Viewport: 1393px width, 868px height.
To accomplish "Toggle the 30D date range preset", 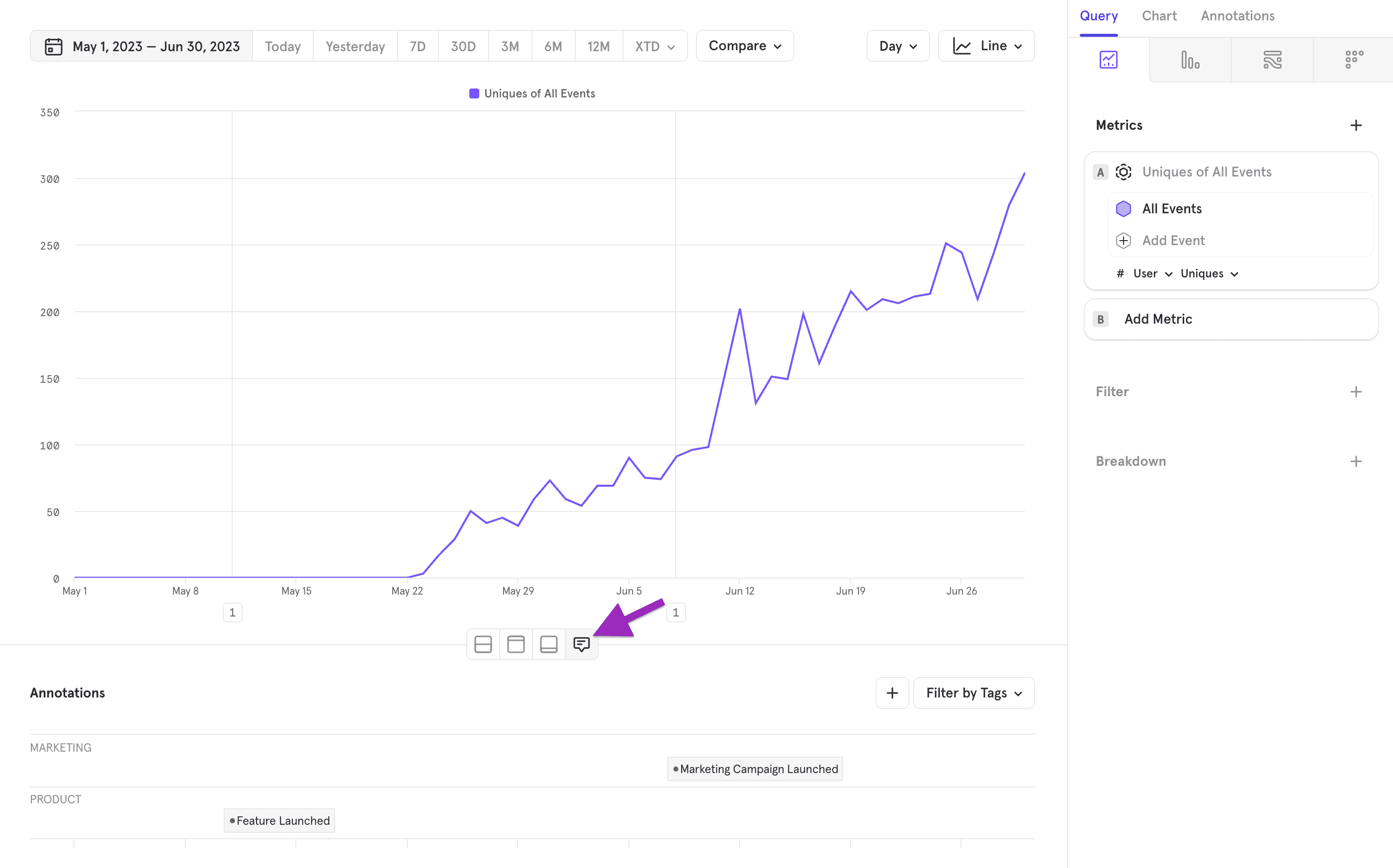I will point(463,46).
